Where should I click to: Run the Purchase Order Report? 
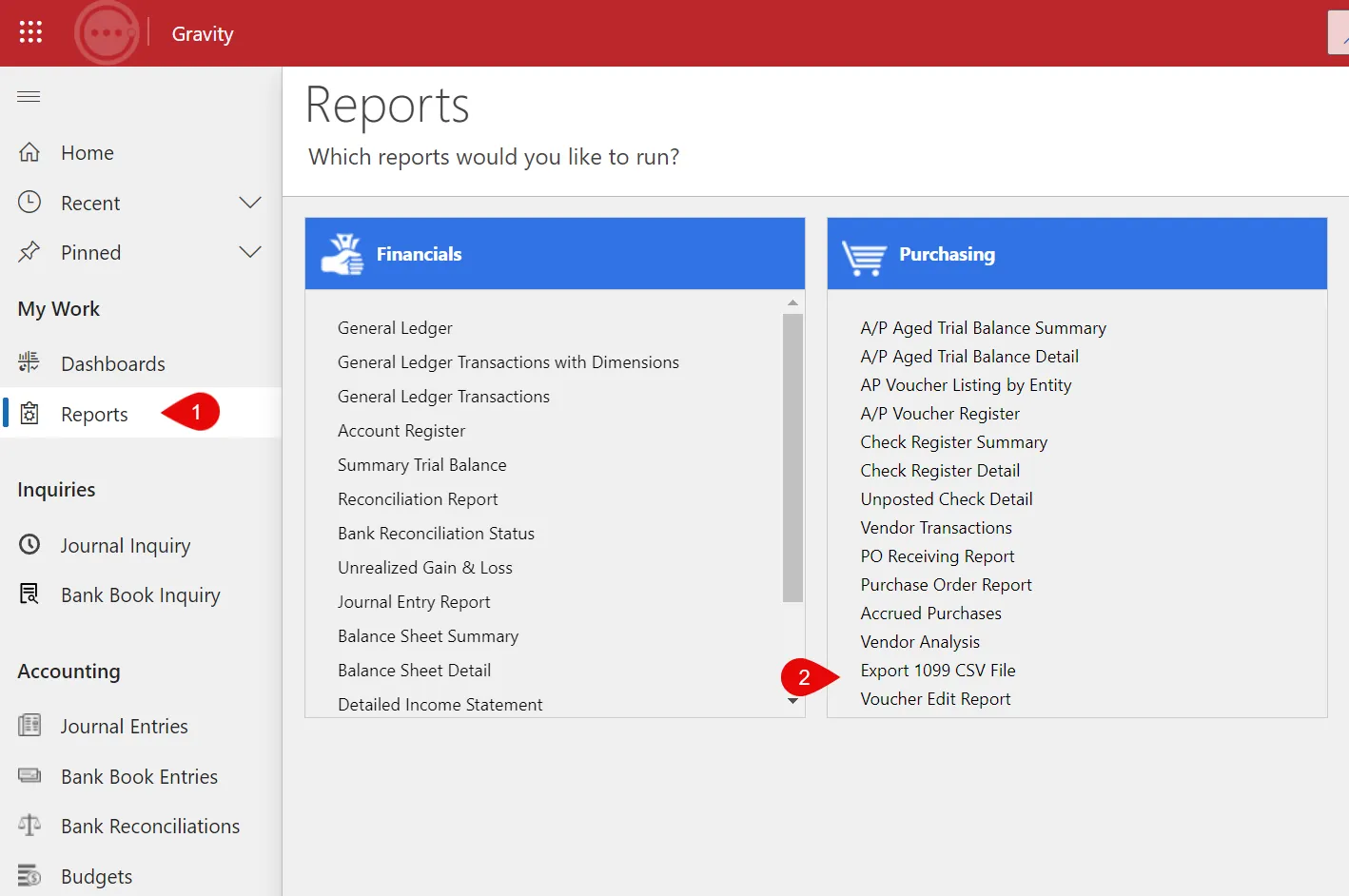[947, 585]
